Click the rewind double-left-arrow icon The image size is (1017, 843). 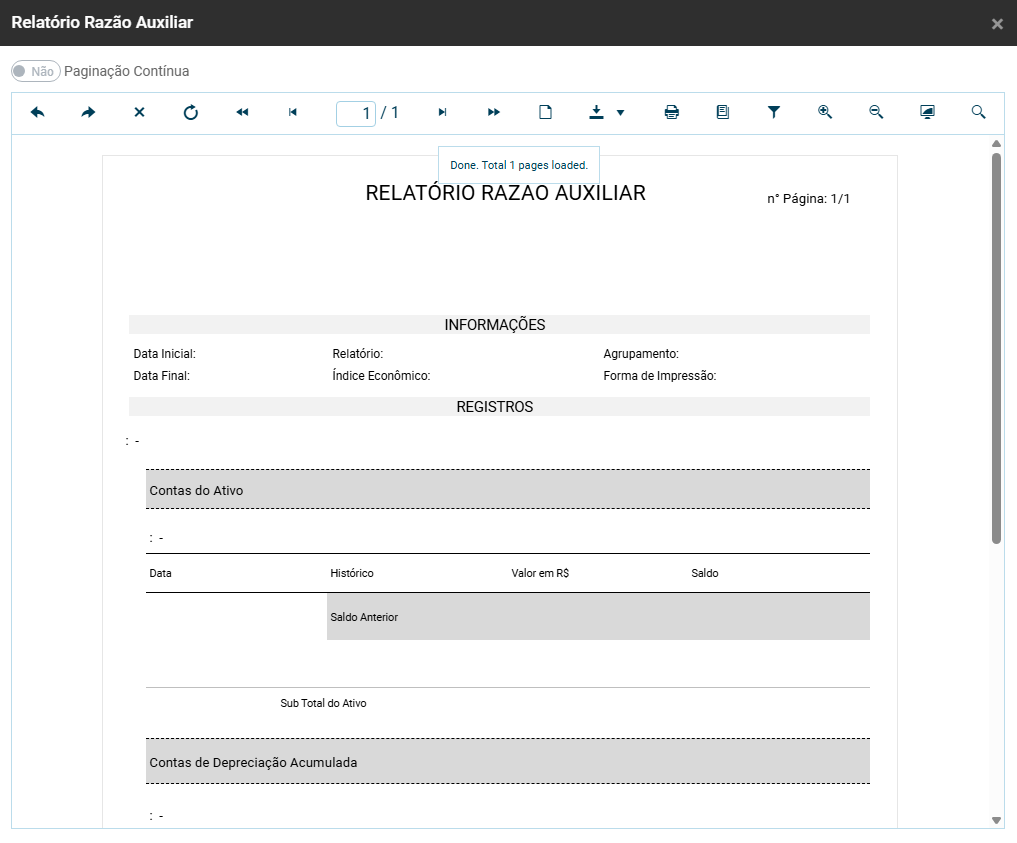point(242,113)
